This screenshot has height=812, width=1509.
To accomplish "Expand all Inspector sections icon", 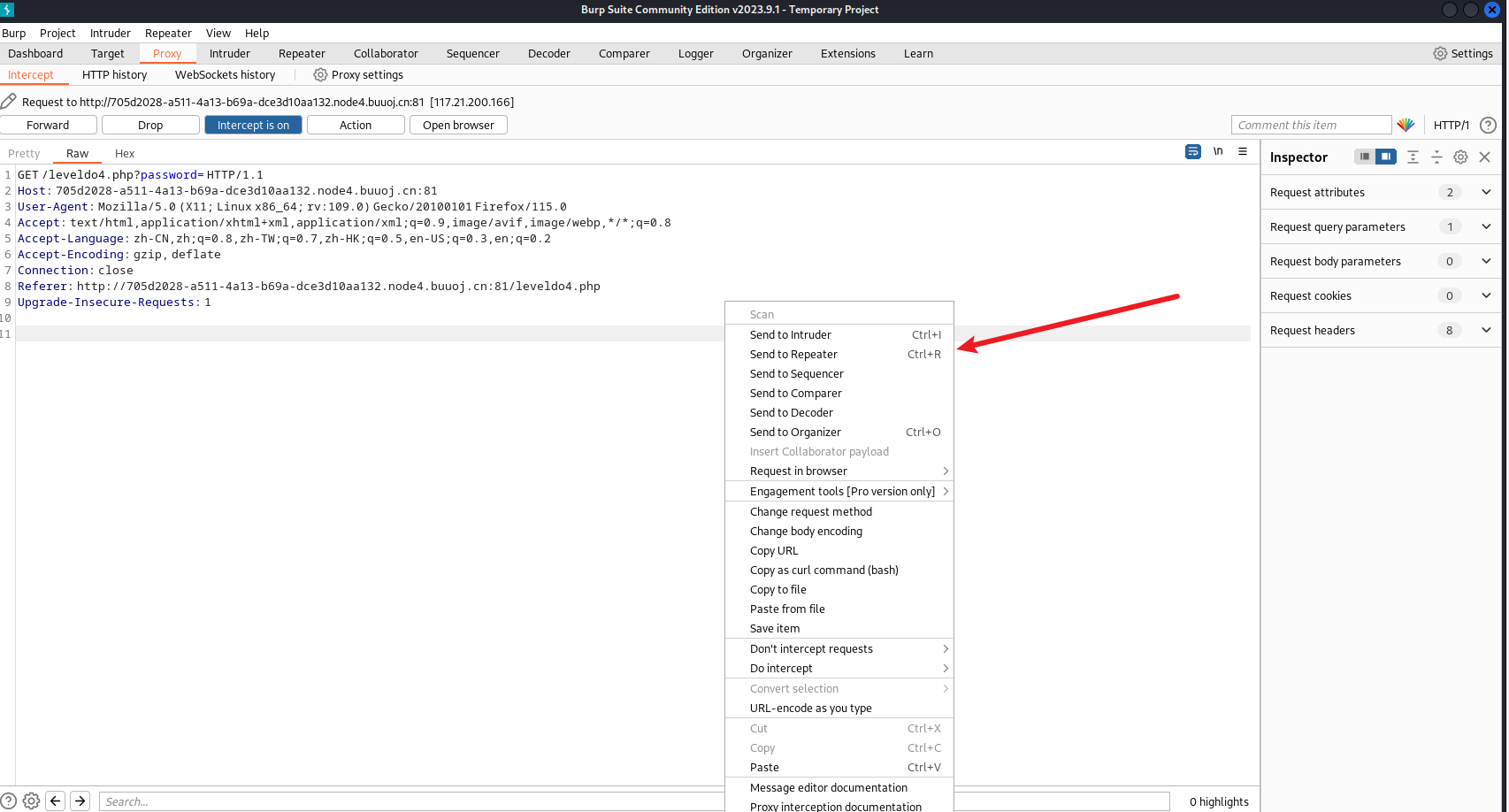I will tap(1413, 157).
